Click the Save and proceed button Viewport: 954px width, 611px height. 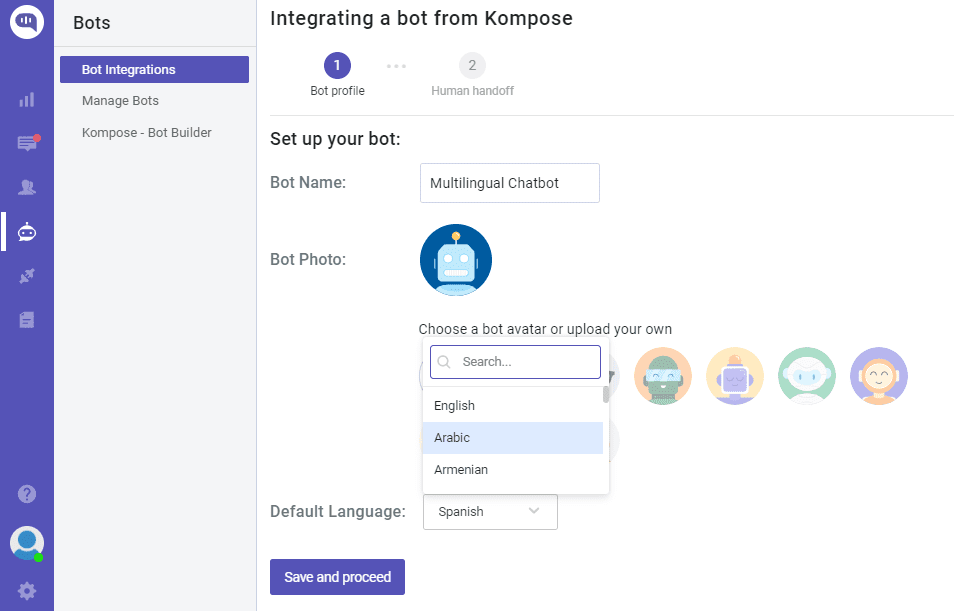338,577
